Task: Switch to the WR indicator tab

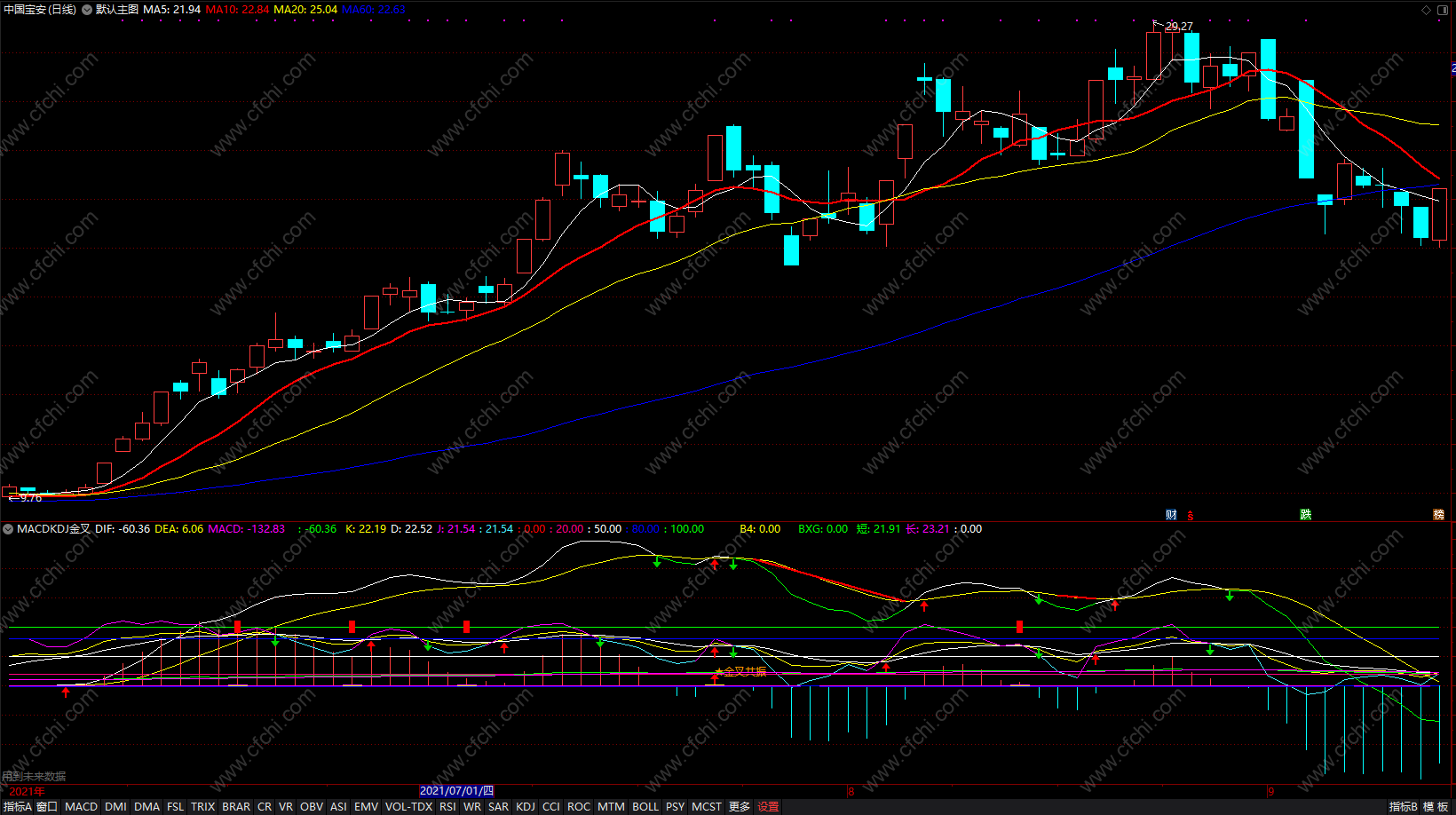Action: coord(472,807)
